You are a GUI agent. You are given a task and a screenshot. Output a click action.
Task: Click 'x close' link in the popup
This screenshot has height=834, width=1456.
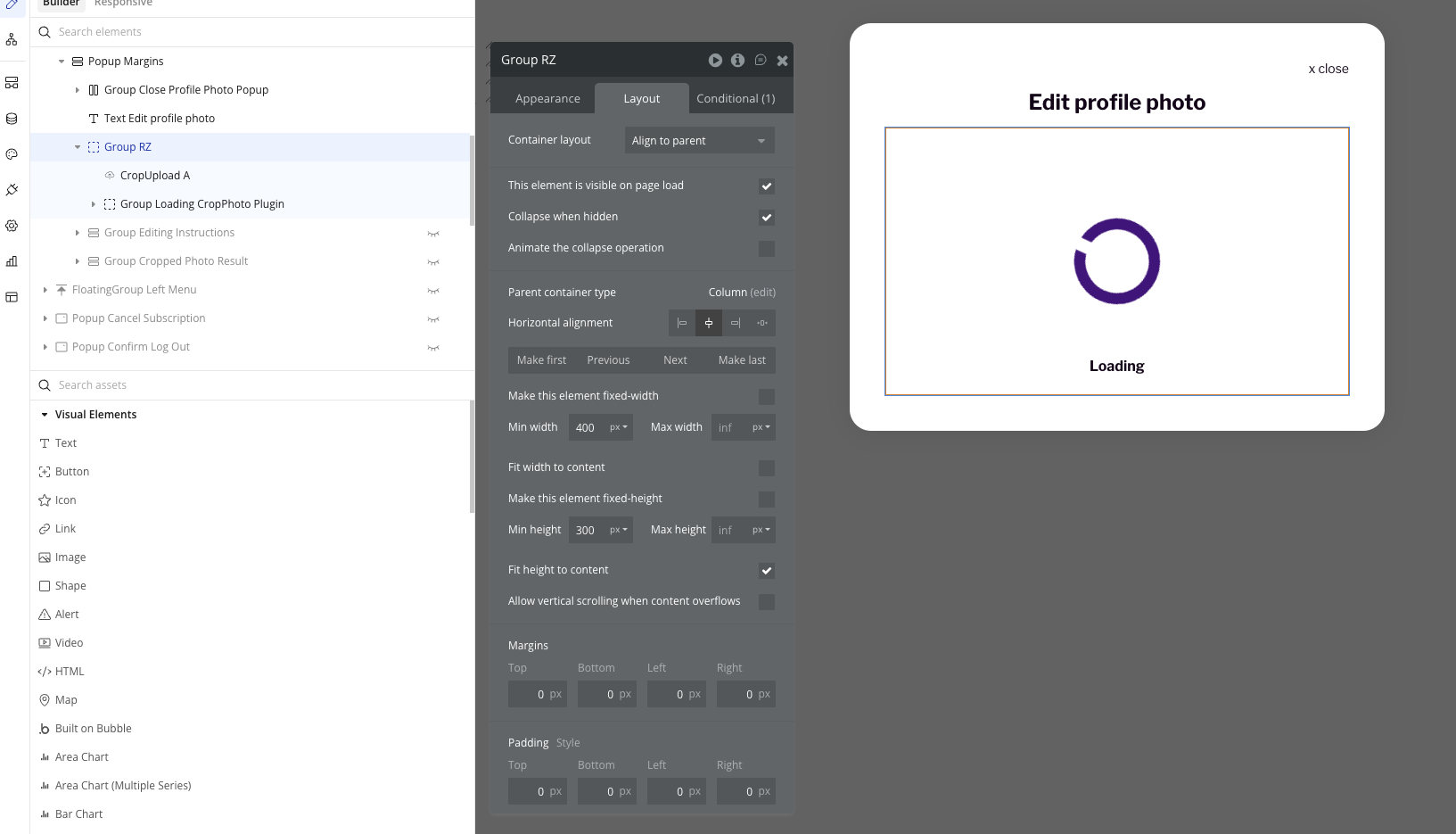[x=1328, y=70]
